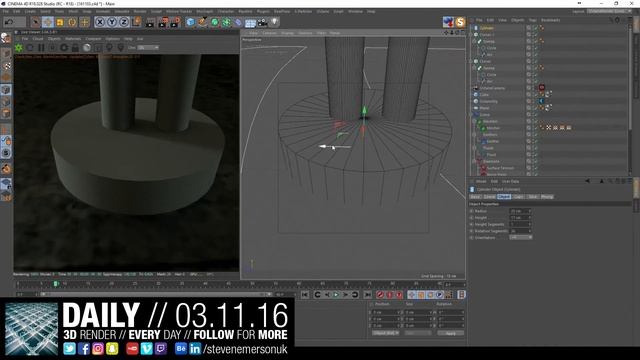Click Octane Live Viewer green gear icon
This screenshot has width=640, height=360.
click(19, 48)
